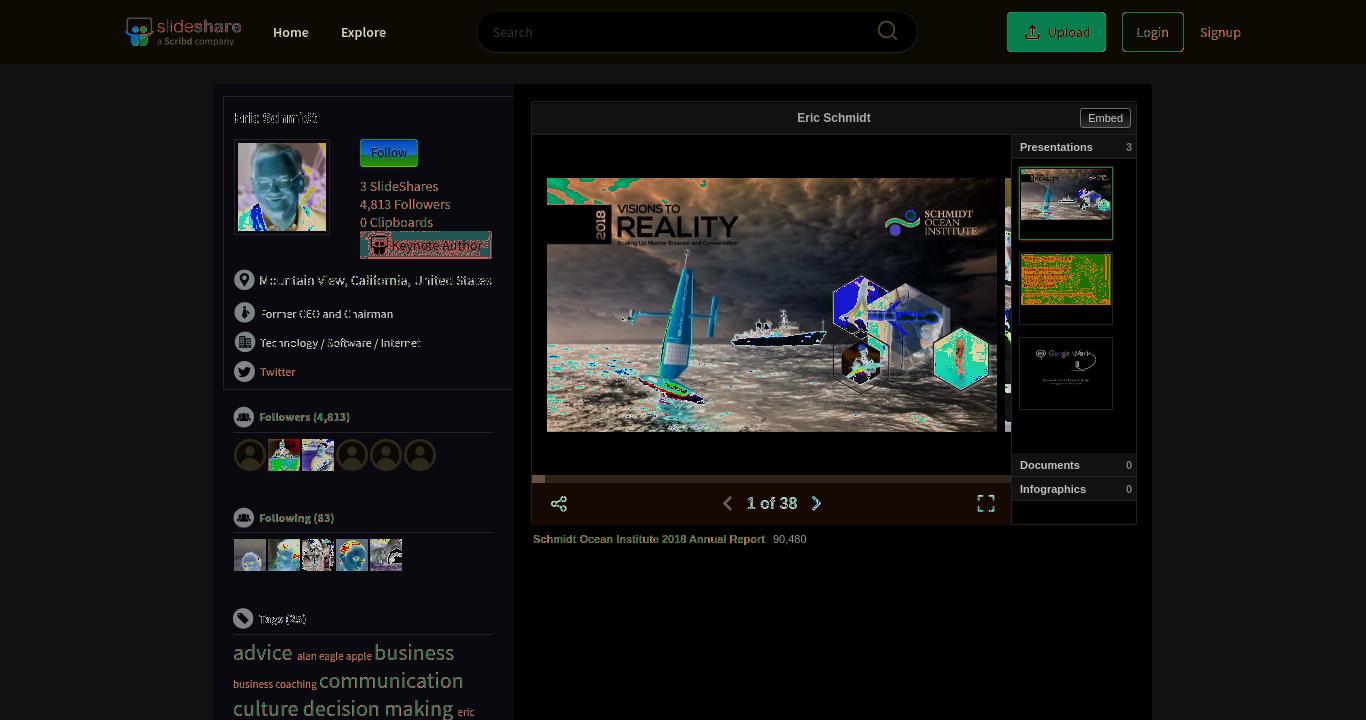Open the Home menu item
This screenshot has width=1366, height=720.
tap(291, 32)
